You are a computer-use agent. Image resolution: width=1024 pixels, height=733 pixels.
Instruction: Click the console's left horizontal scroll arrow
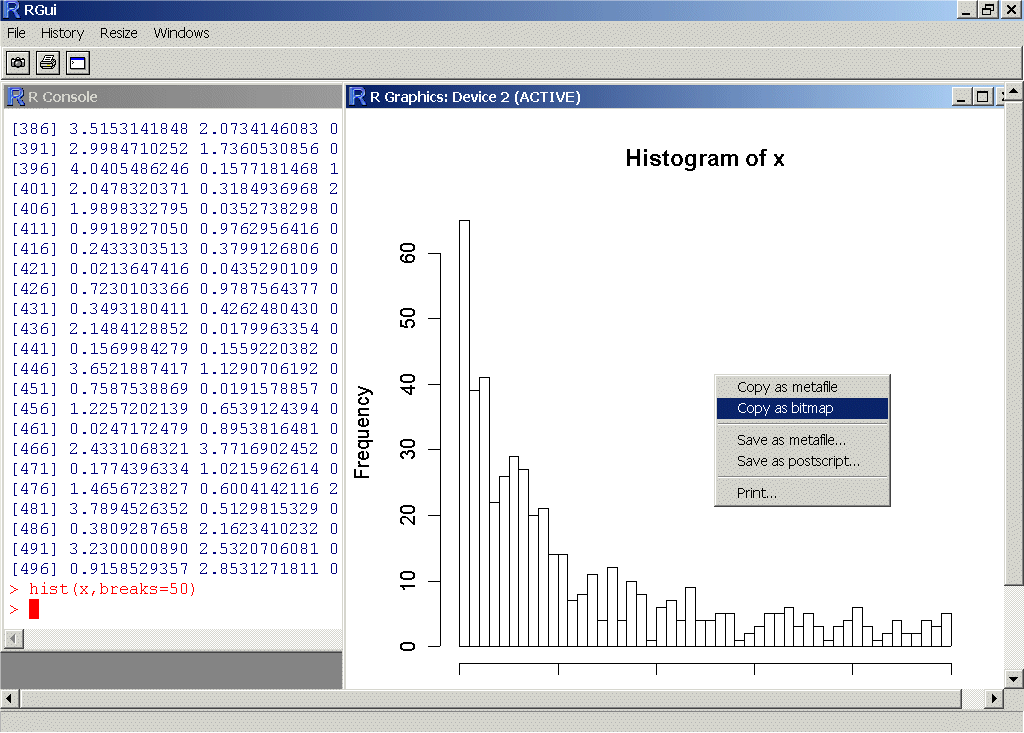click(x=13, y=639)
